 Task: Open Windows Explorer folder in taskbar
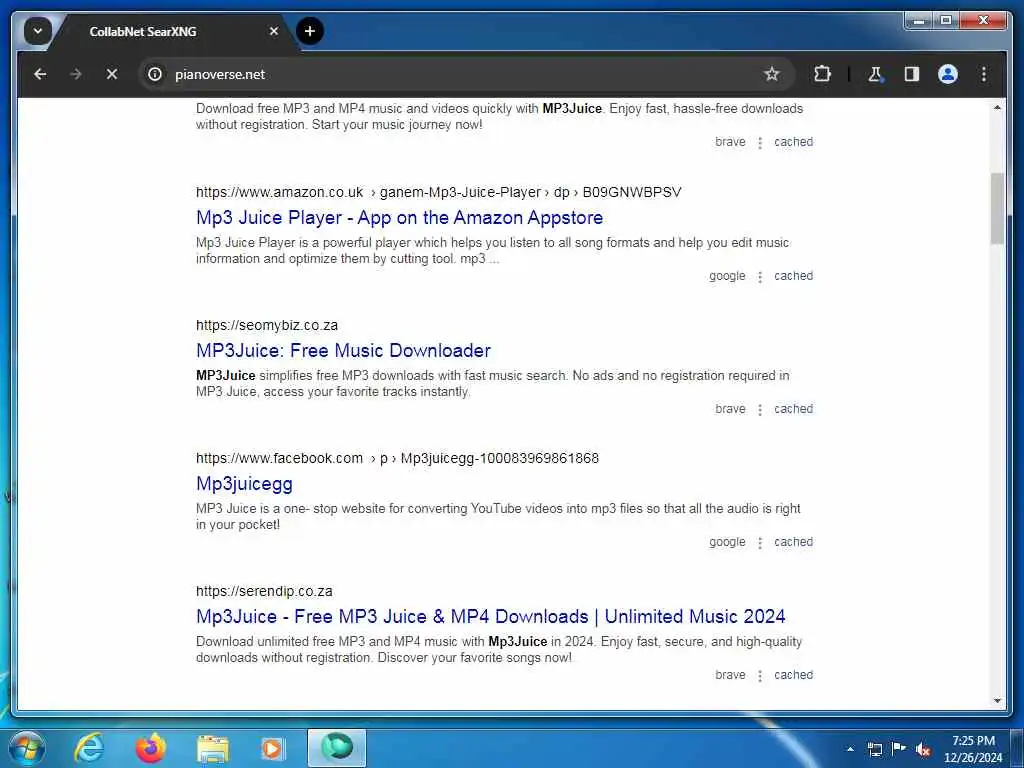[213, 748]
